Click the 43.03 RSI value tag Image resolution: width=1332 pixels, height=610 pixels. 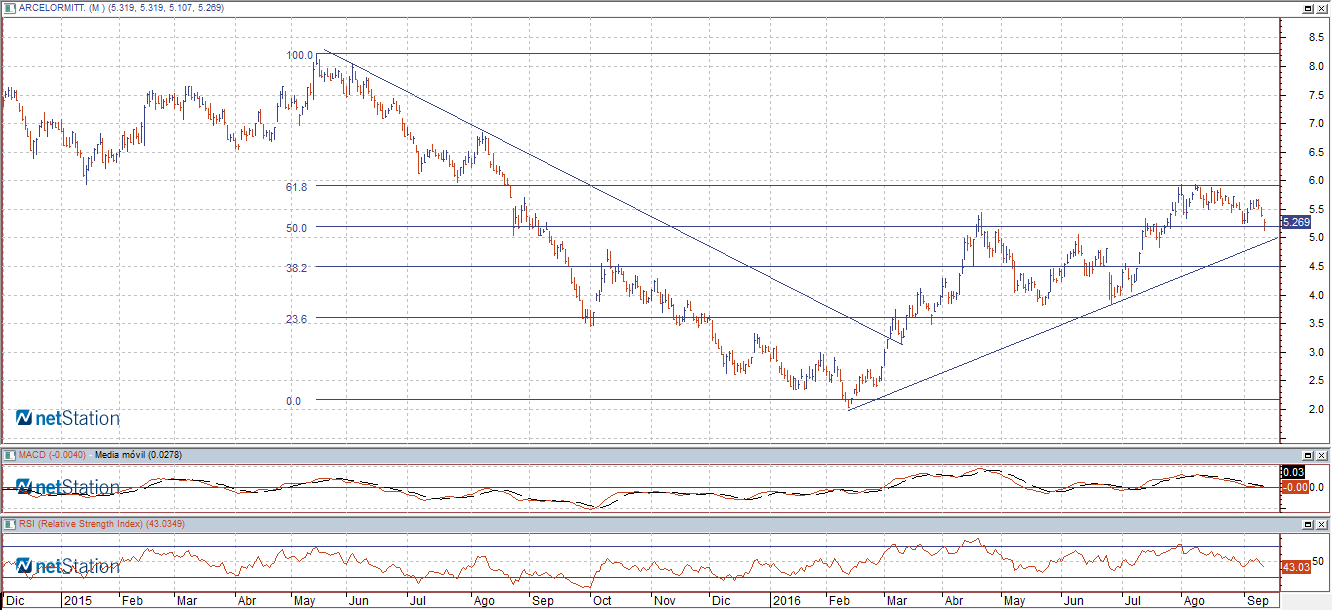point(1295,568)
